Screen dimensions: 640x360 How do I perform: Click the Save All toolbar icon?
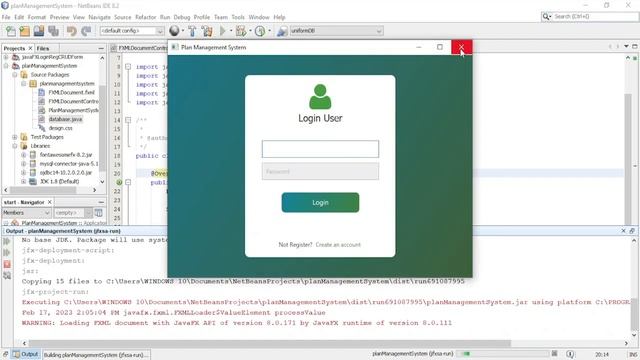[x=53, y=31]
